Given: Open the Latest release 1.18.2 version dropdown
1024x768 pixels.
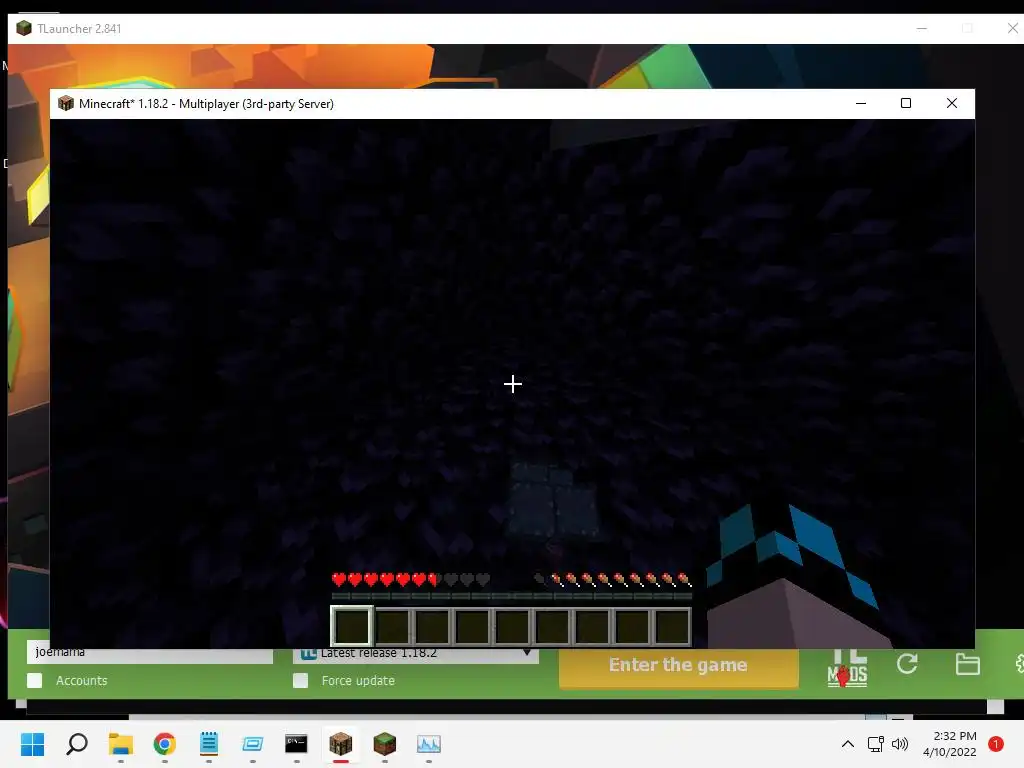Looking at the screenshot, I should coord(416,655).
